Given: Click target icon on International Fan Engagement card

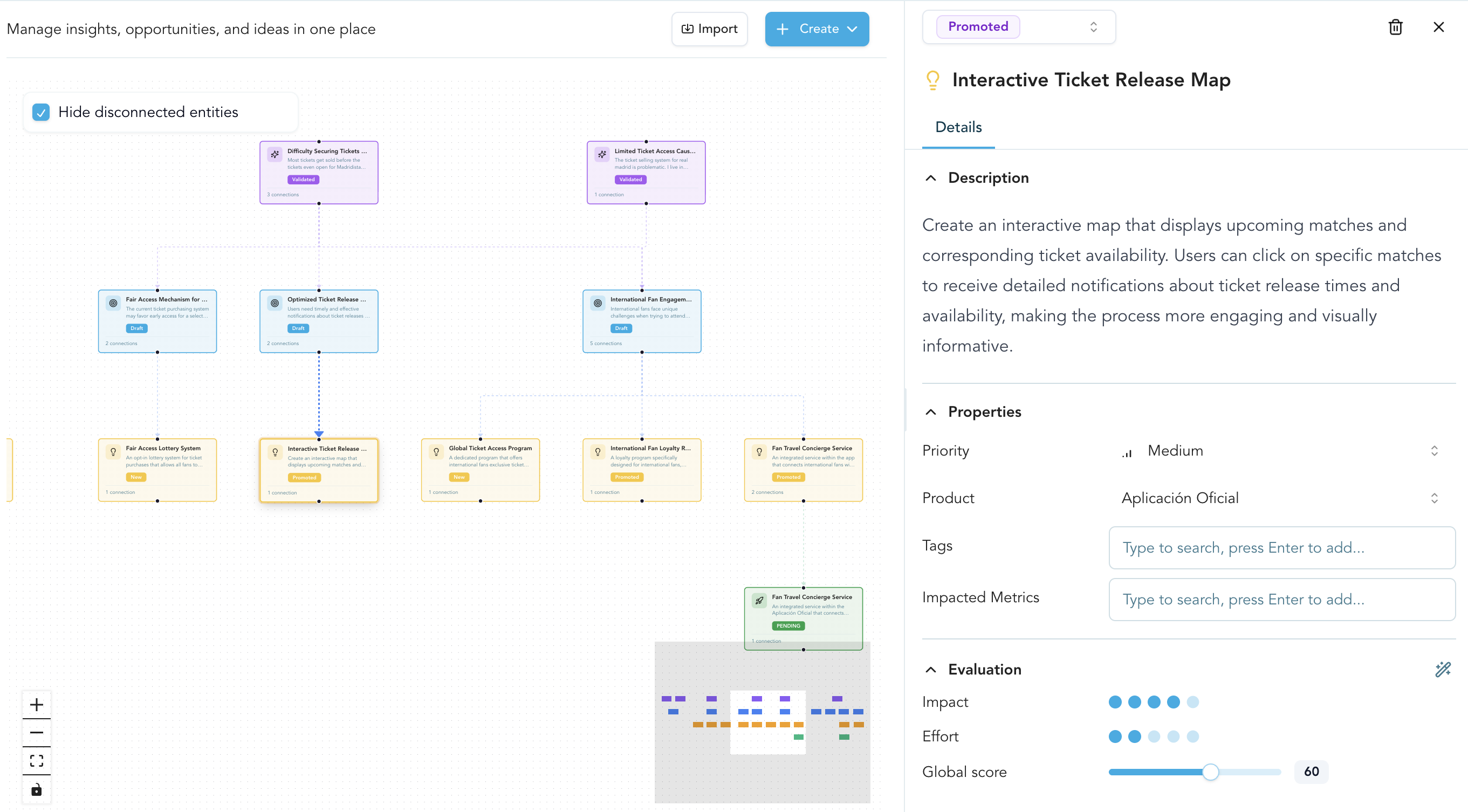Looking at the screenshot, I should tap(598, 303).
